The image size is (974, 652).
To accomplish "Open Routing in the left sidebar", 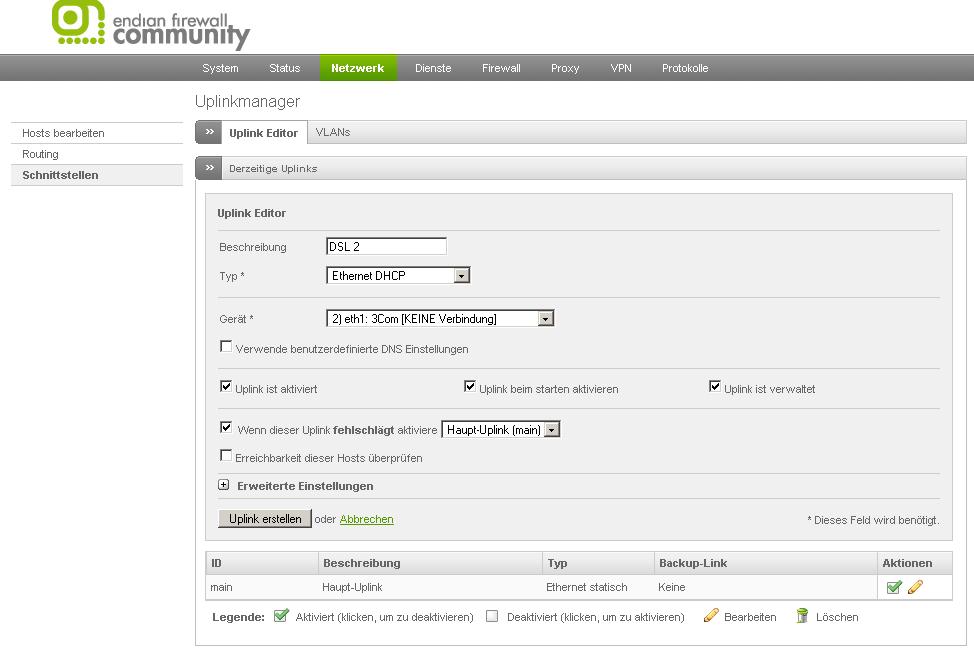I will [x=41, y=154].
